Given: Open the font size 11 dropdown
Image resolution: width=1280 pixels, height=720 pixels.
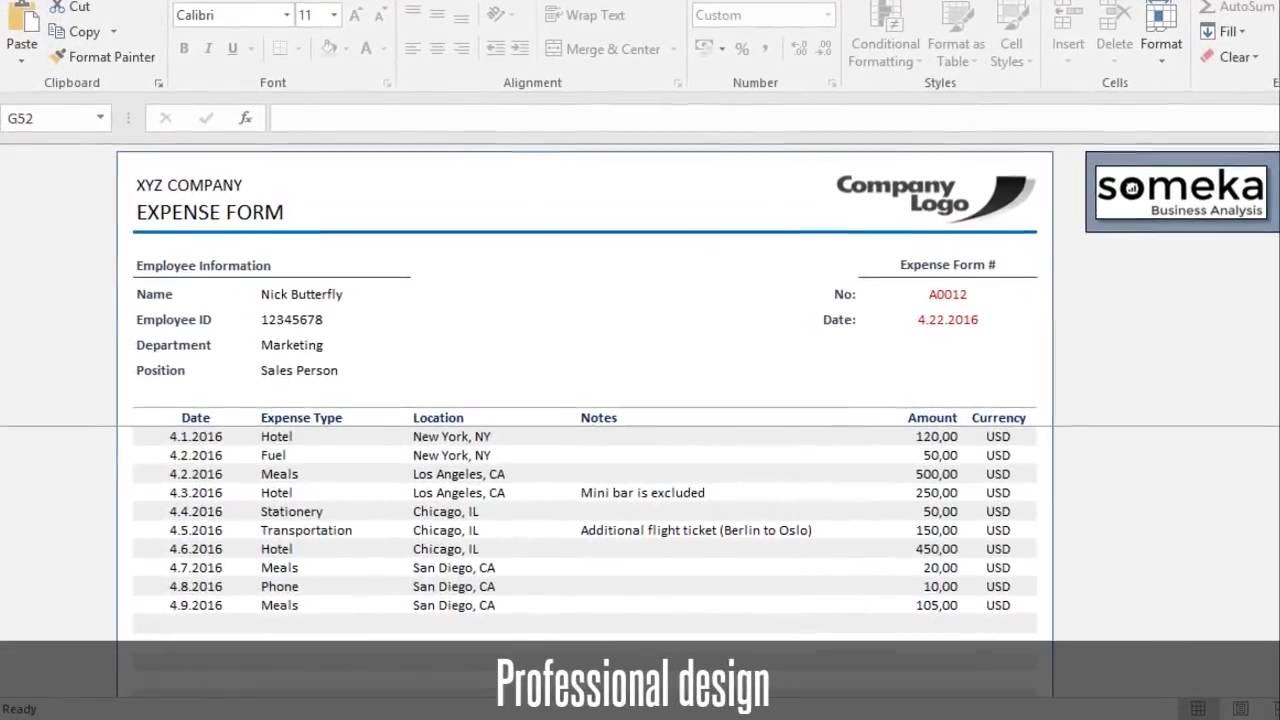Looking at the screenshot, I should tap(334, 15).
